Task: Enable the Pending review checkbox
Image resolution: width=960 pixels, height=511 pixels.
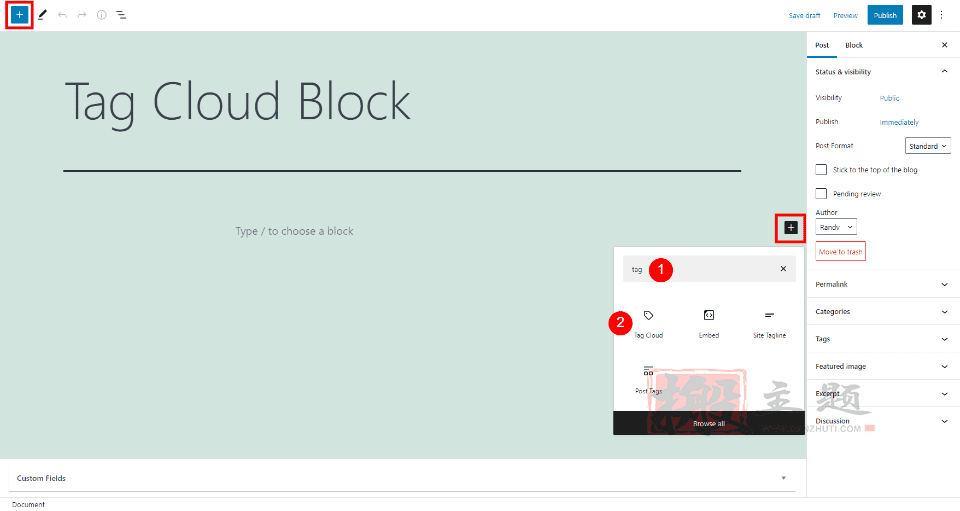Action: pyautogui.click(x=821, y=193)
